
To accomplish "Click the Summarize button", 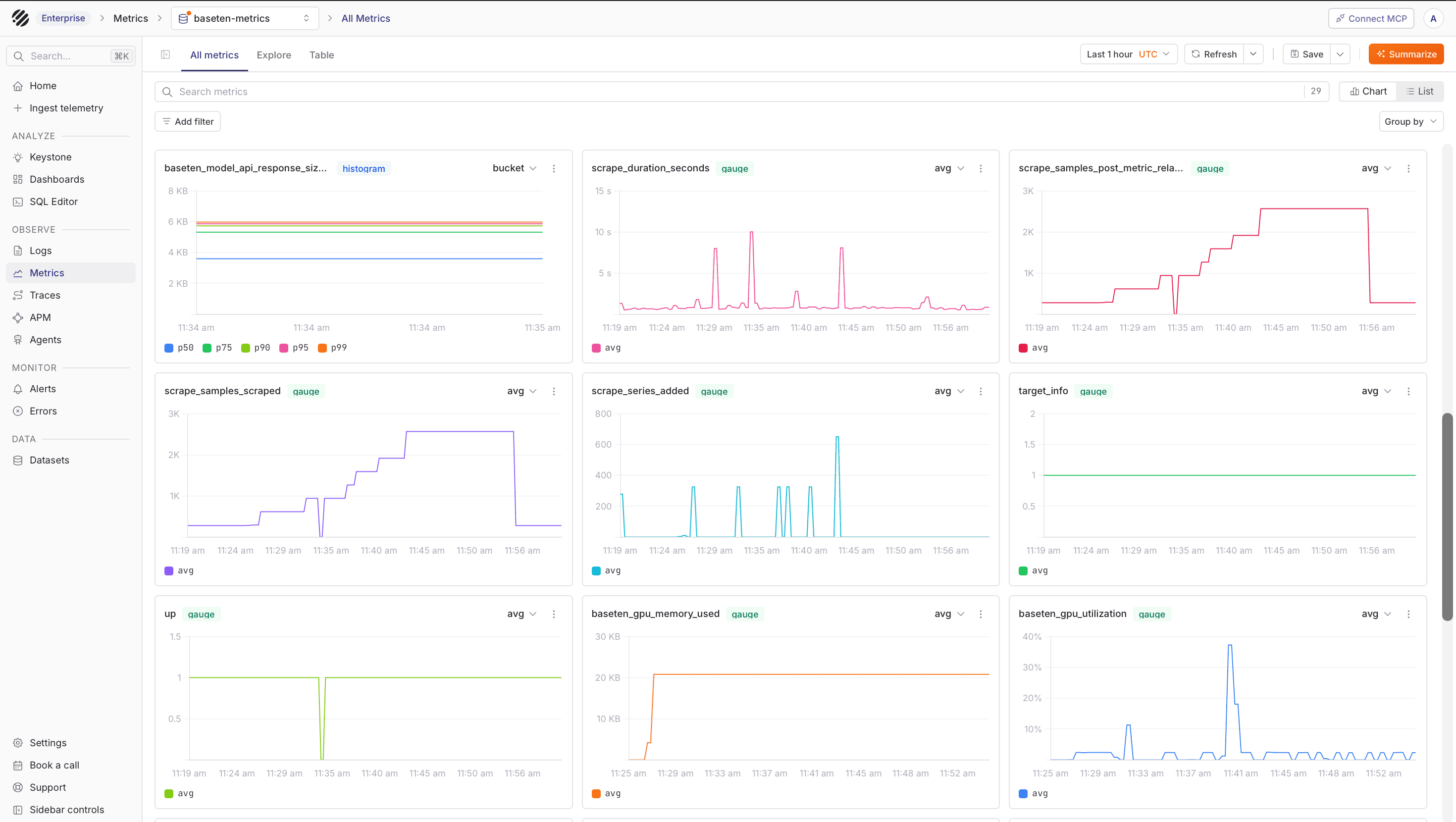I will [x=1405, y=54].
